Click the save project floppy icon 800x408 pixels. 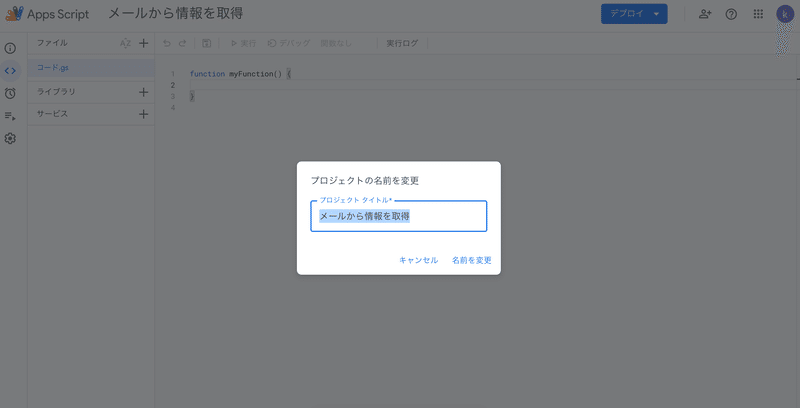click(207, 43)
